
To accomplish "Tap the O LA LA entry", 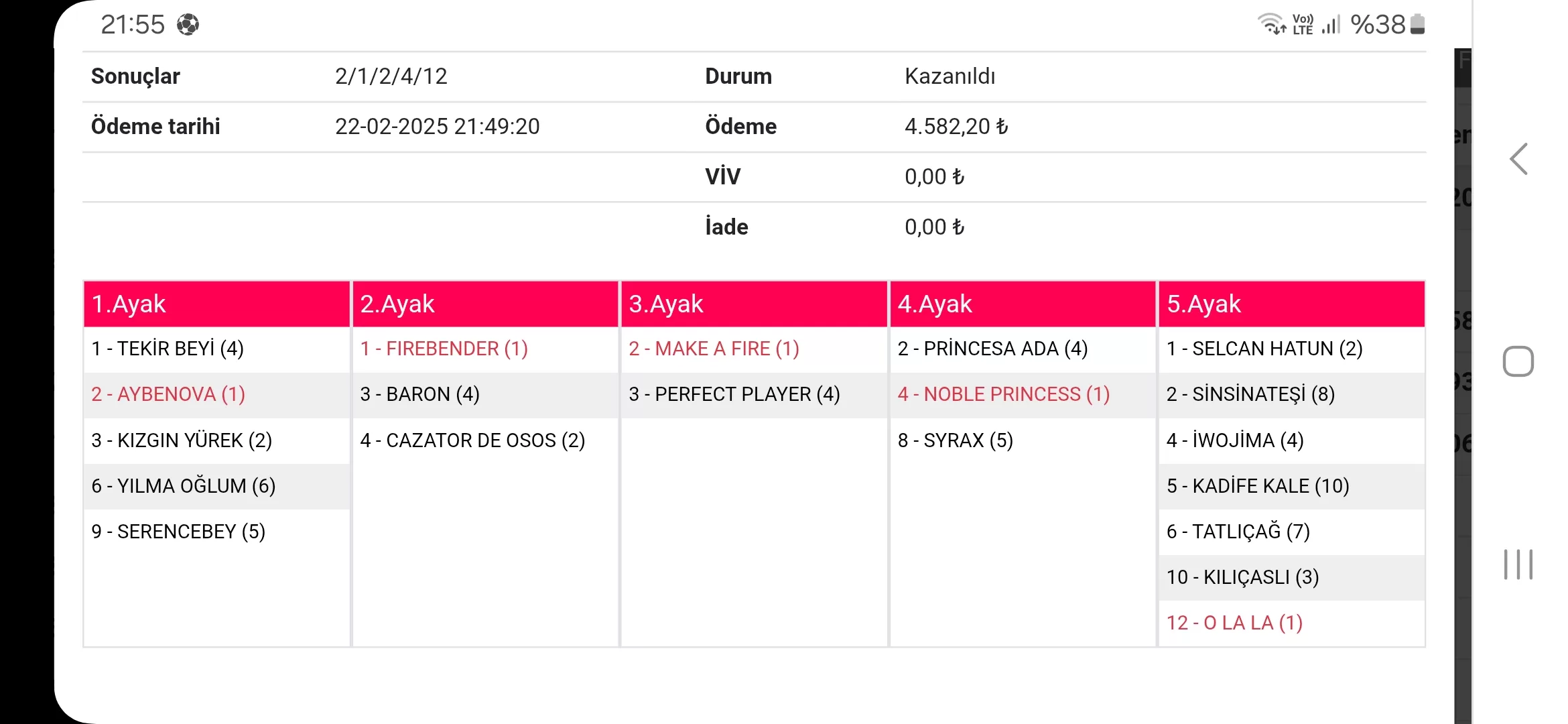I will point(1234,623).
